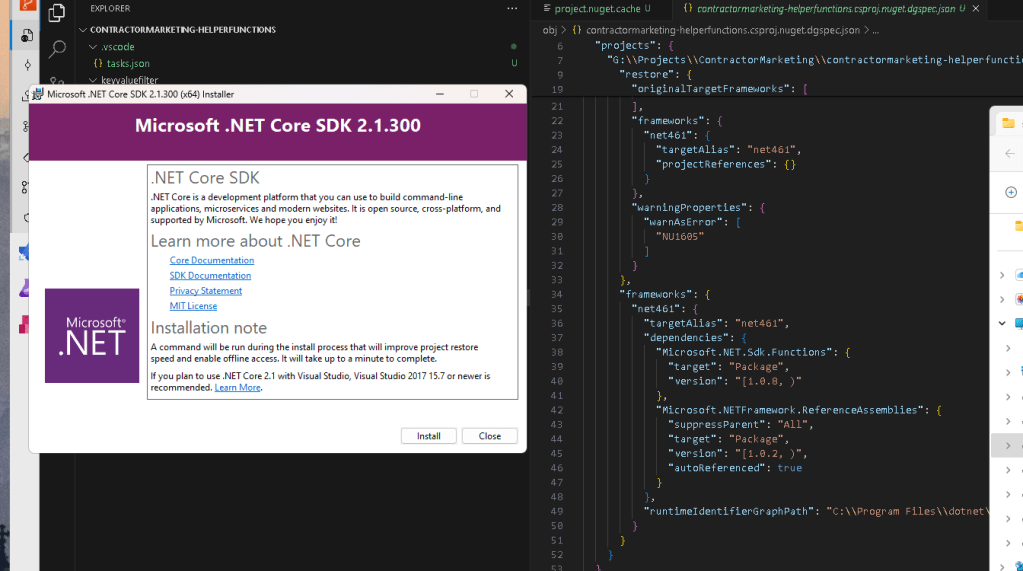Open tasks.json in the Explorer tree
This screenshot has height=571, width=1023.
click(x=128, y=63)
